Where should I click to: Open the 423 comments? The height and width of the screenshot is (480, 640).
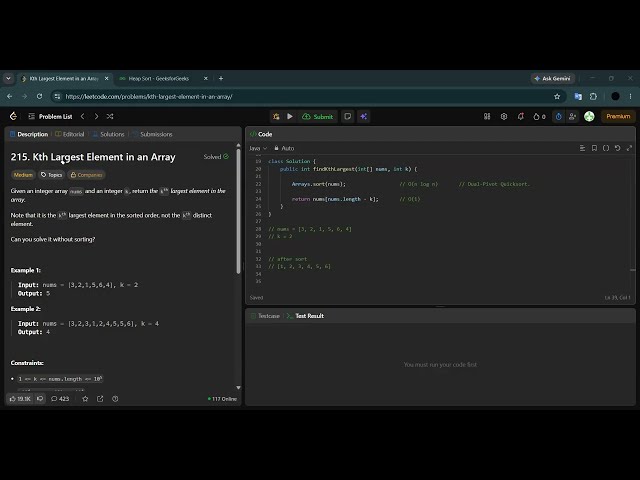[60, 399]
